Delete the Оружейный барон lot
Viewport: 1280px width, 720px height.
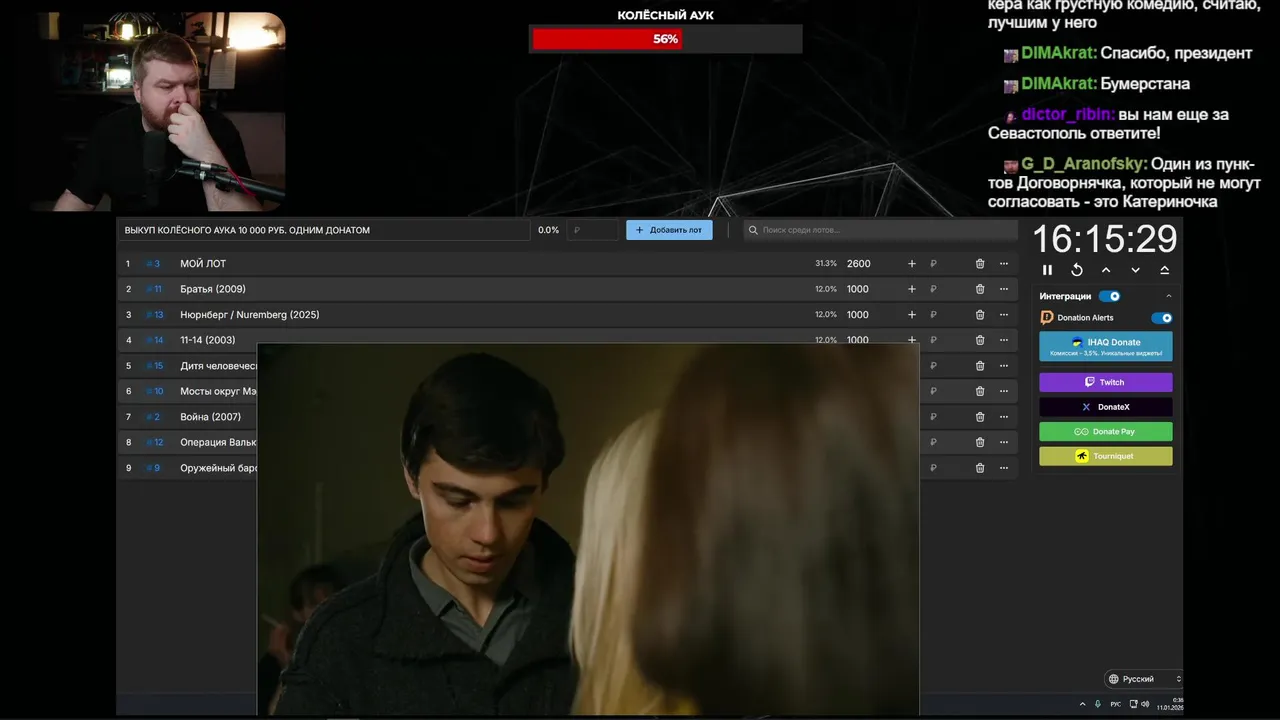[x=980, y=468]
